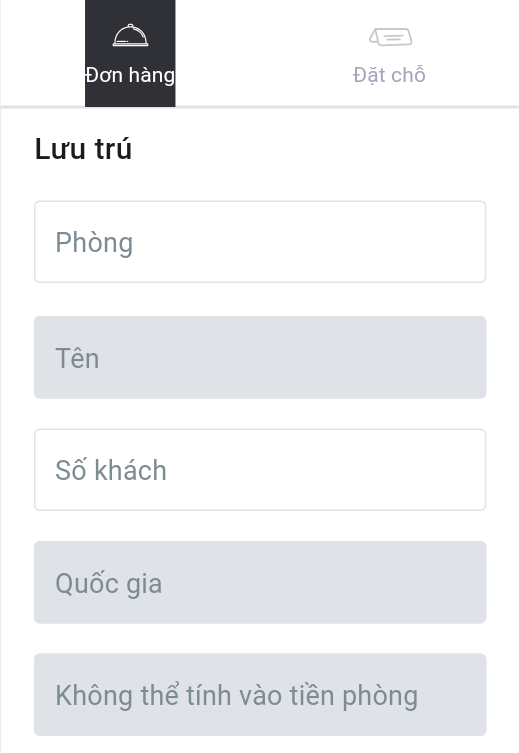Select the Tên name field

(260, 357)
